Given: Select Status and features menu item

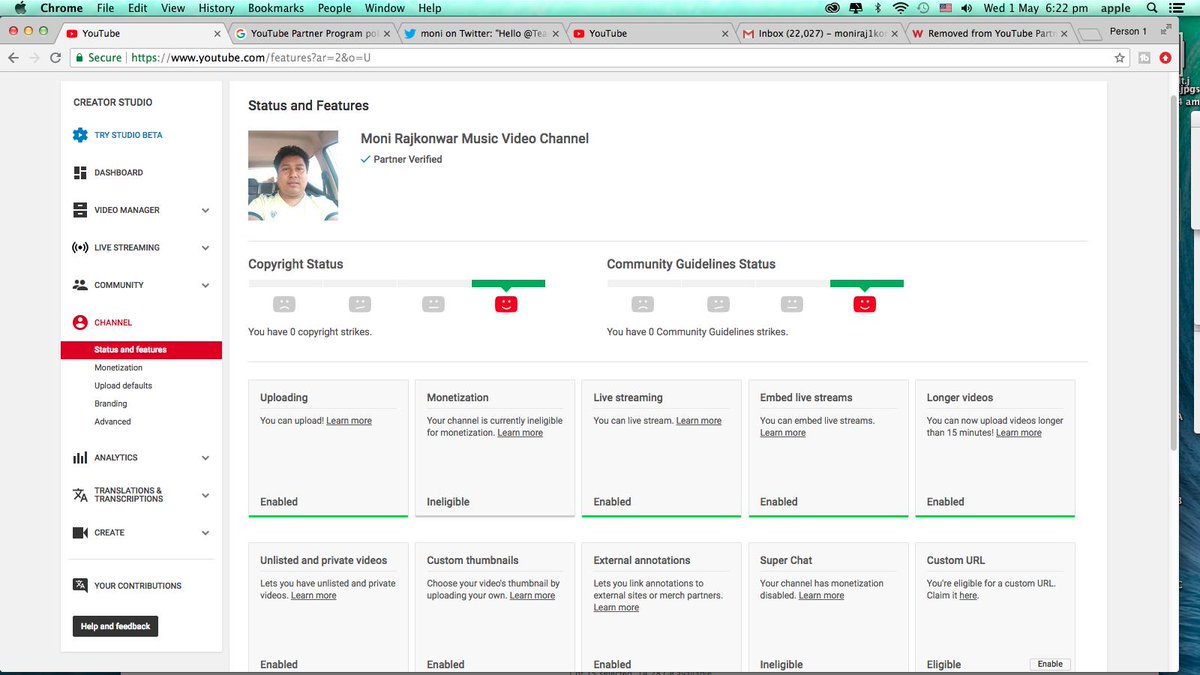Looking at the screenshot, I should click(141, 350).
